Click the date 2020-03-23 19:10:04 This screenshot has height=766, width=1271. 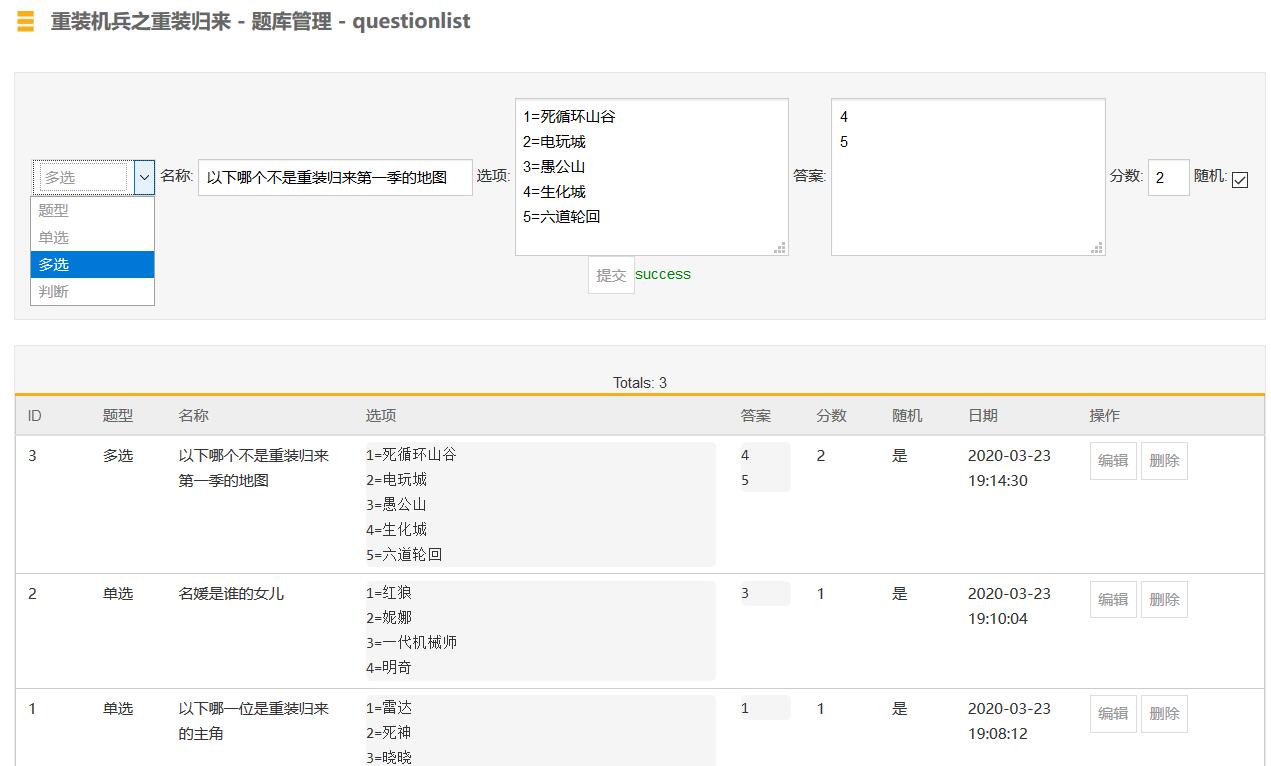(1009, 606)
